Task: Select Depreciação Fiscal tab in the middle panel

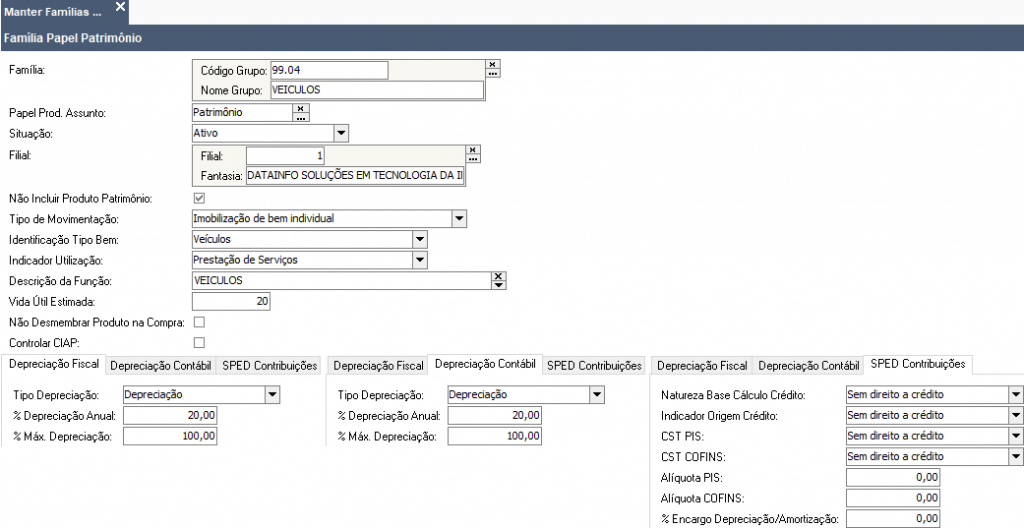Action: [x=378, y=366]
